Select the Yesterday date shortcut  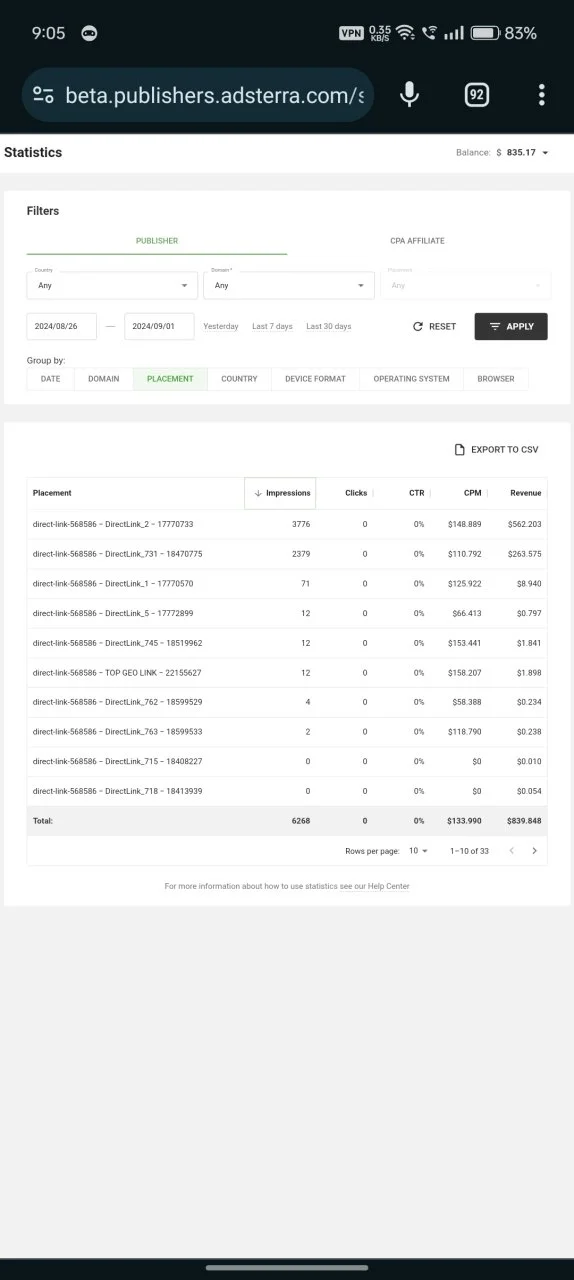click(221, 327)
